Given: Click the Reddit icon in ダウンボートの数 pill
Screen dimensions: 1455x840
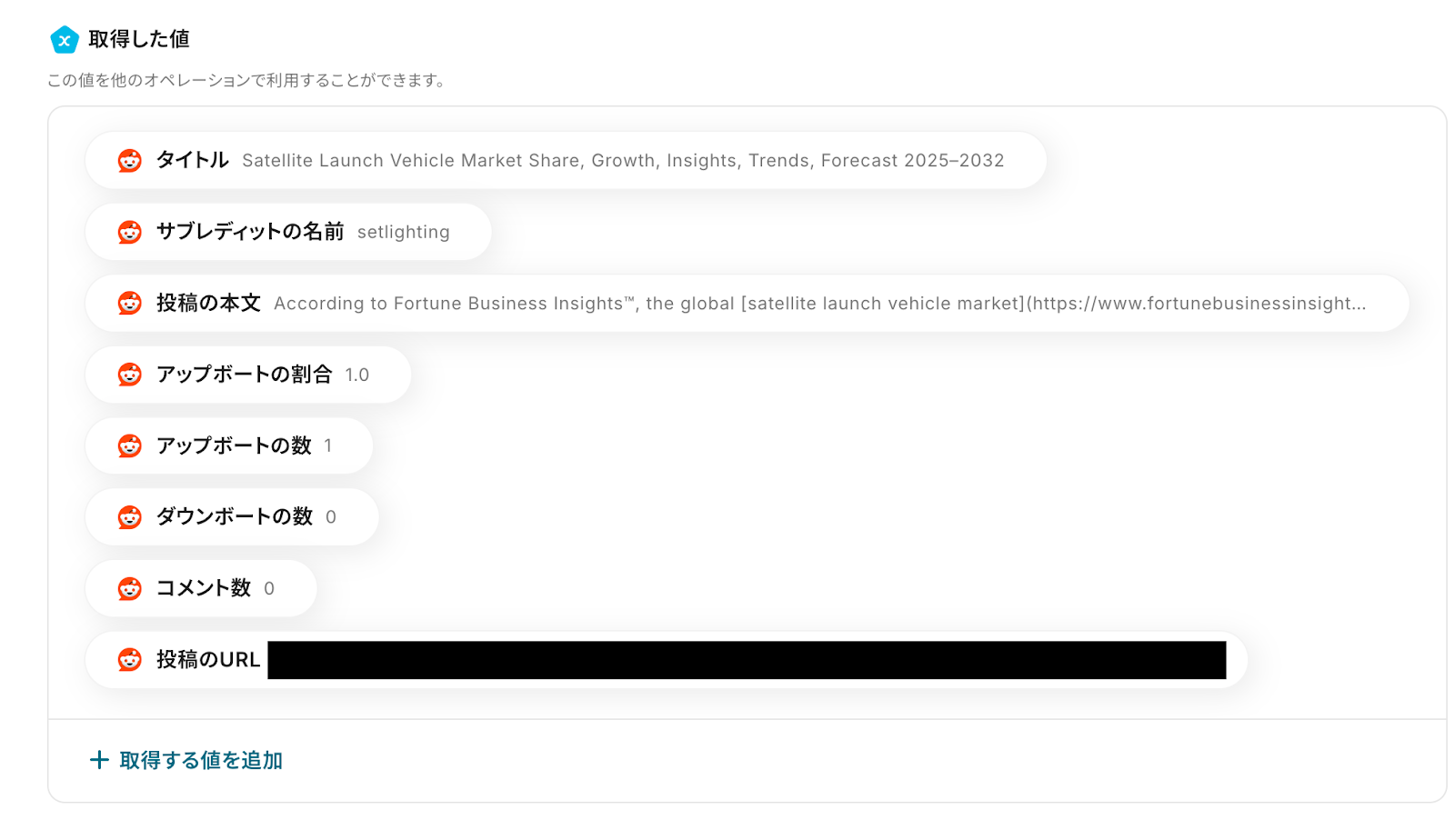Looking at the screenshot, I should pyautogui.click(x=130, y=517).
